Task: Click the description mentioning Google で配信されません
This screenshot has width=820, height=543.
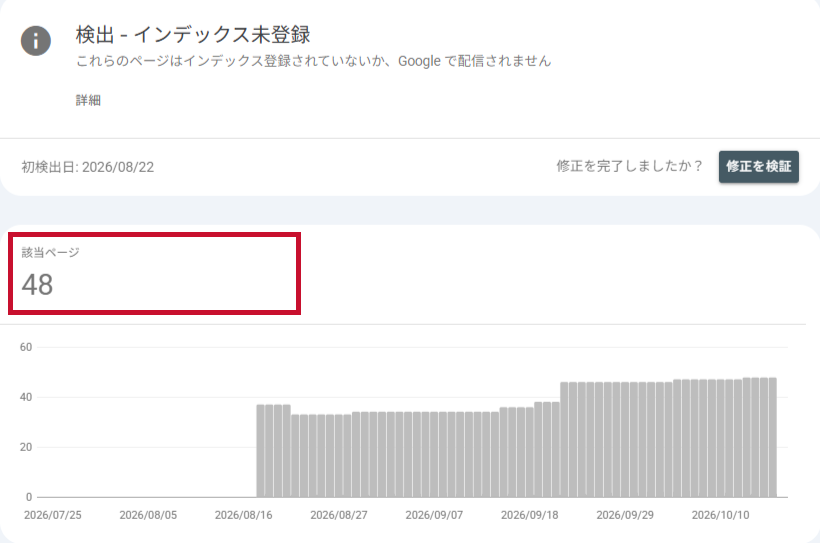Action: [x=313, y=61]
